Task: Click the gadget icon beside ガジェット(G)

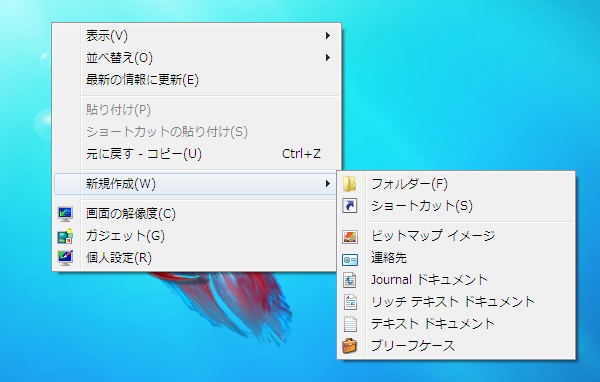Action: click(x=65, y=236)
